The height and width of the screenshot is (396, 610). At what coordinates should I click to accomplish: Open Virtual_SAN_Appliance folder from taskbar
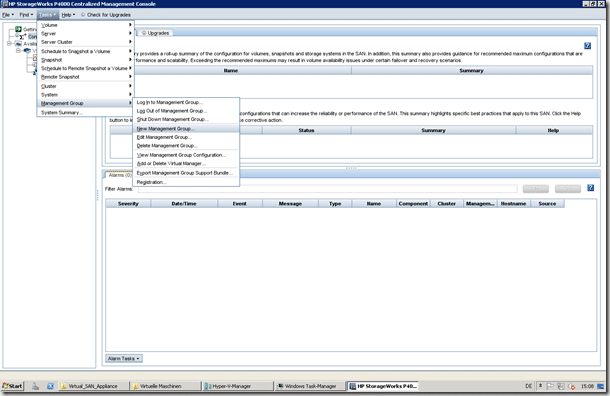click(93, 386)
